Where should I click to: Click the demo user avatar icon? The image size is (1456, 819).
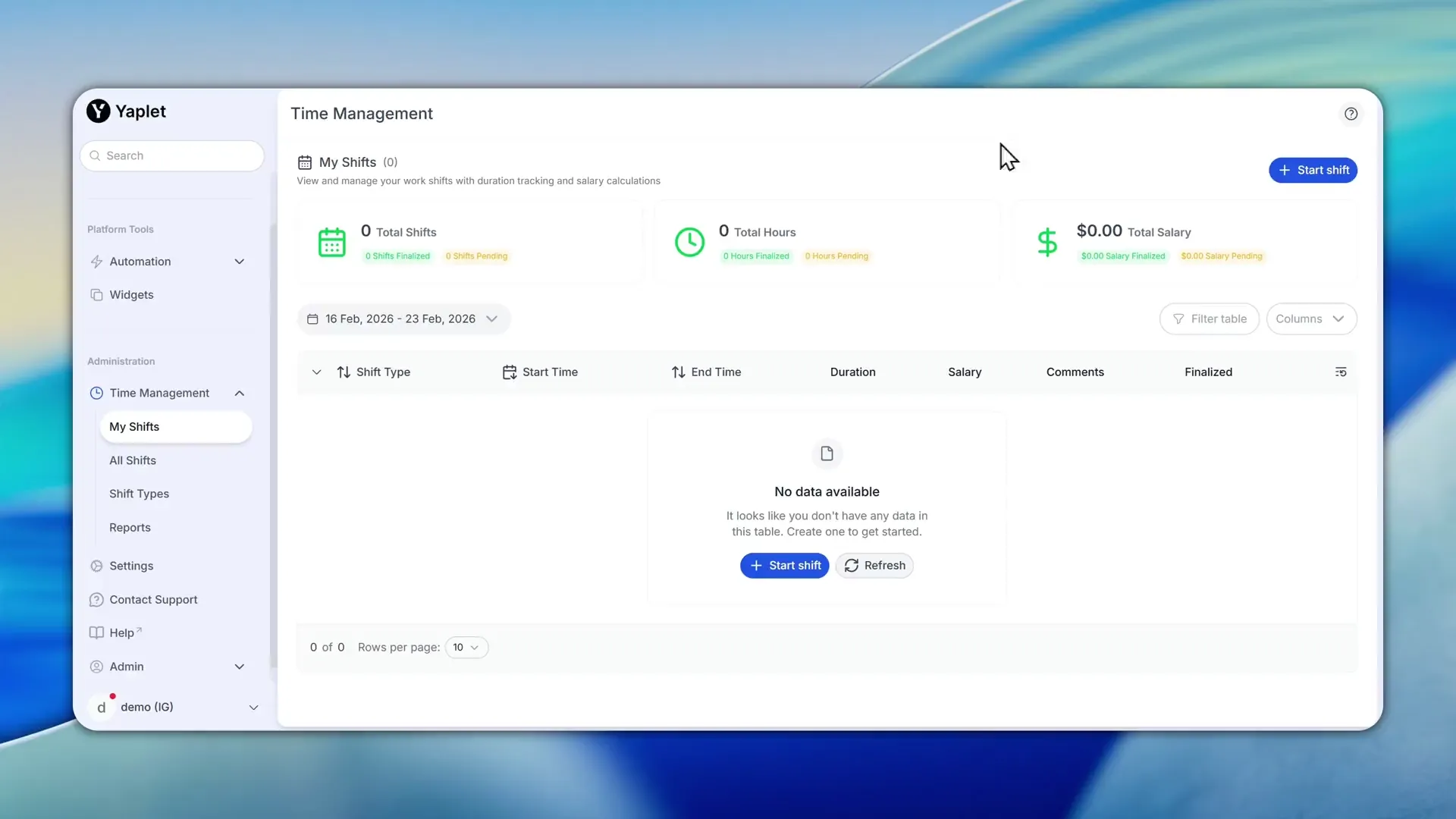point(102,707)
